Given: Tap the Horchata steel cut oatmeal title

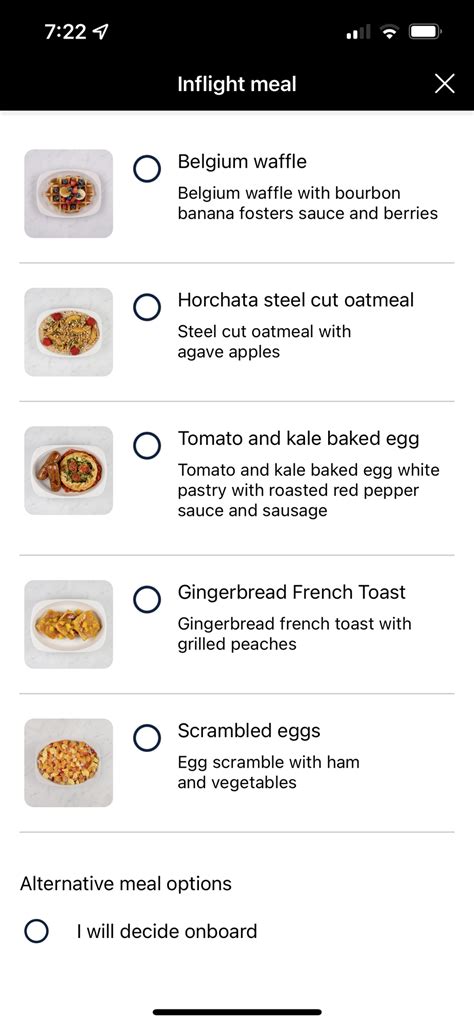Looking at the screenshot, I should pyautogui.click(x=296, y=300).
